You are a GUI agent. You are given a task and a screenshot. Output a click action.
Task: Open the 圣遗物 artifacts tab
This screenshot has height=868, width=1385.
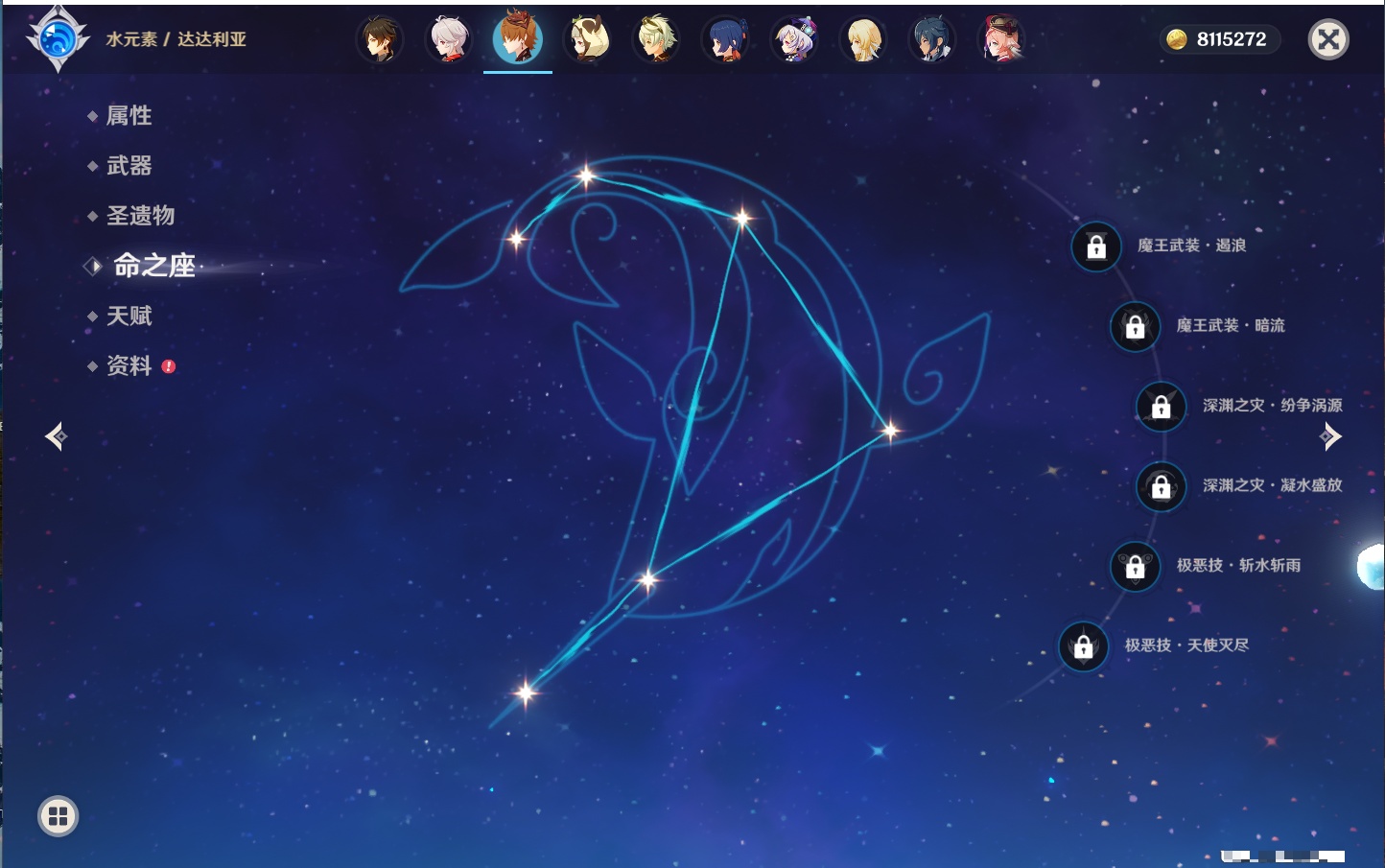pos(140,215)
